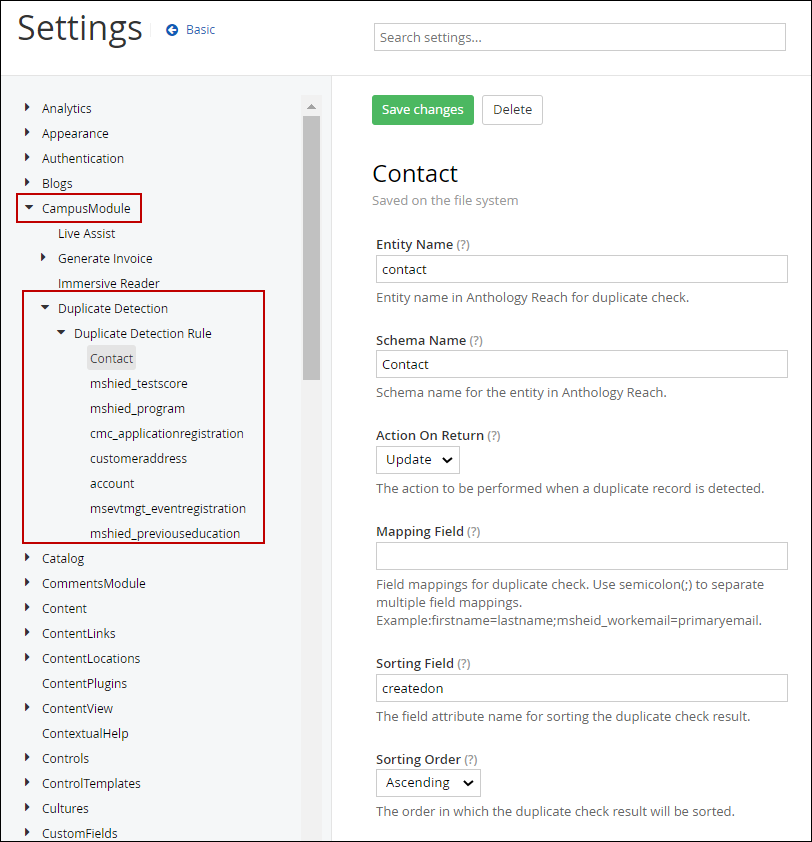Select mshied_testscore in the tree
The image size is (812, 842).
coord(138,383)
